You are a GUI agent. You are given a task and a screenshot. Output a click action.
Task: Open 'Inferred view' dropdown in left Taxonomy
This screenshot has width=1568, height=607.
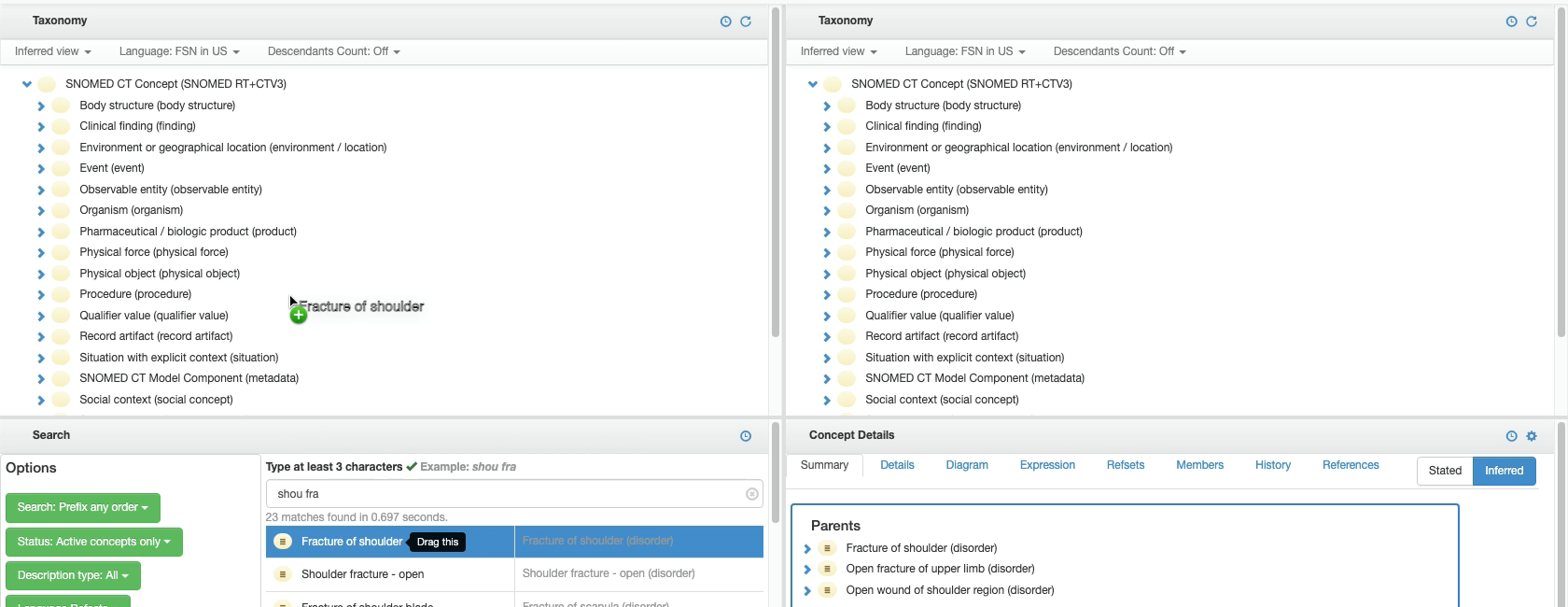[53, 51]
